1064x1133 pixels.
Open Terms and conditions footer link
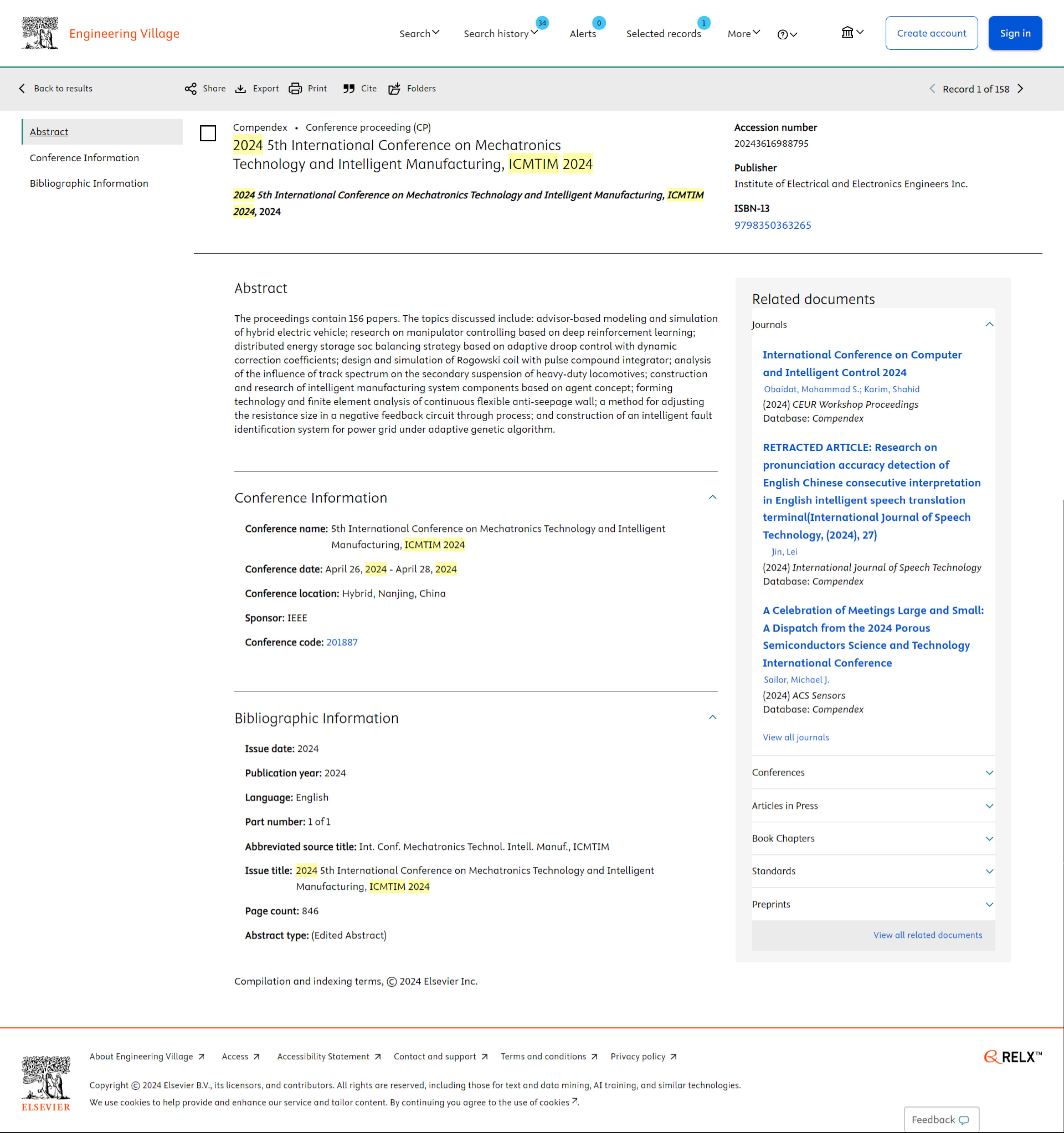click(549, 1057)
